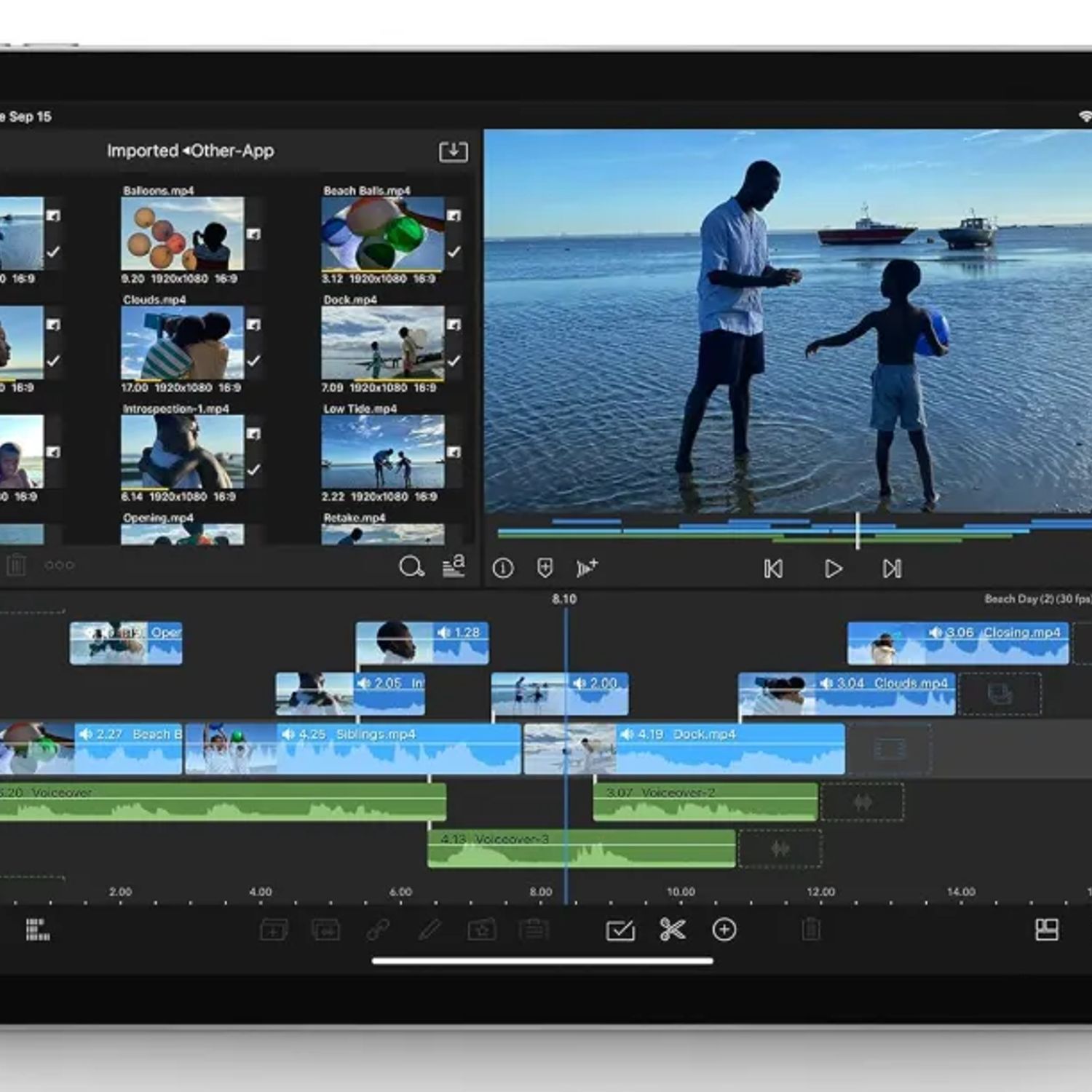Click the import media download icon

453,151
